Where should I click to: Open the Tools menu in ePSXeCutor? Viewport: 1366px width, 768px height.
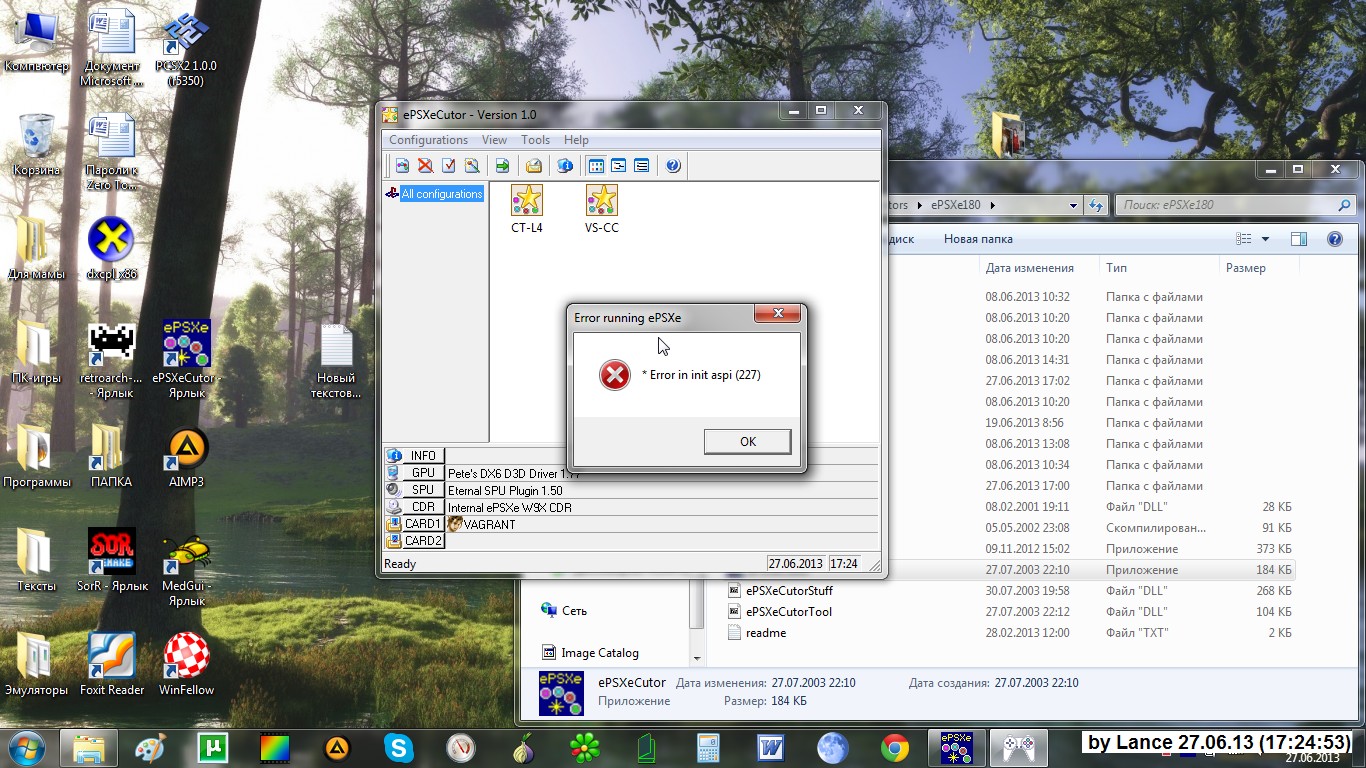coord(535,140)
